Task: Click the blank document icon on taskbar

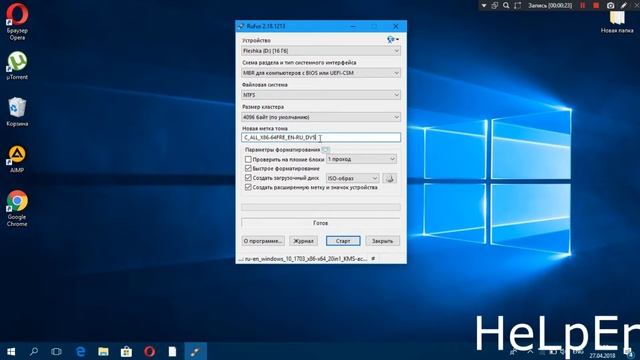Action: tap(172, 351)
